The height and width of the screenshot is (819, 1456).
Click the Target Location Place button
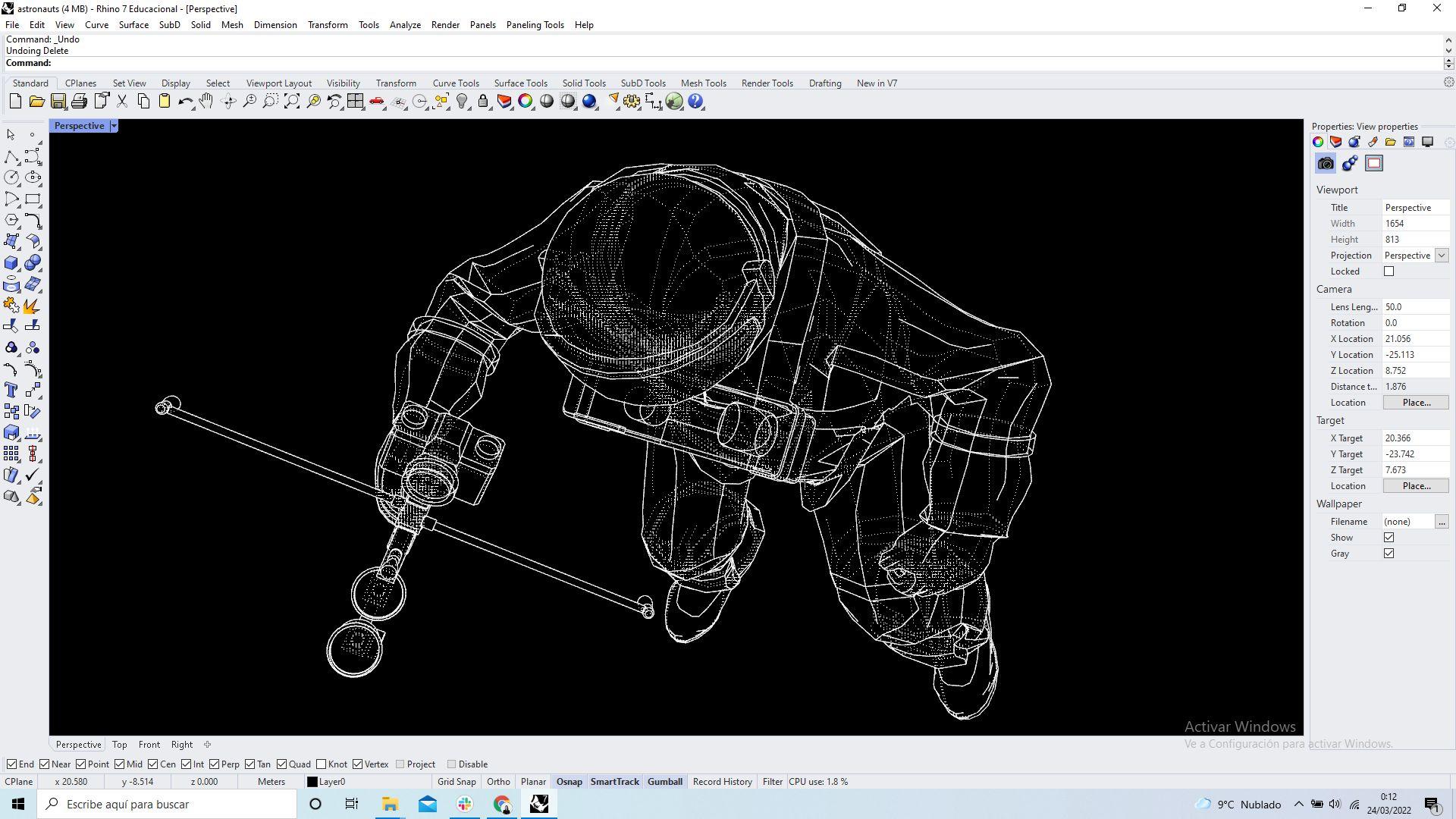[1416, 486]
